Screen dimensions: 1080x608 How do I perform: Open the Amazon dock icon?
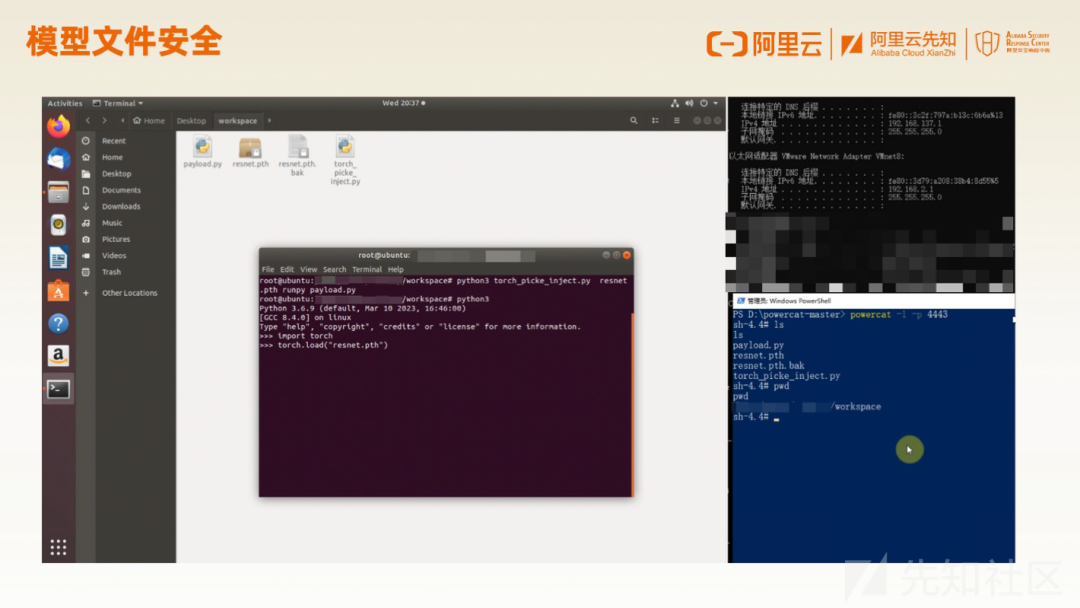(59, 356)
